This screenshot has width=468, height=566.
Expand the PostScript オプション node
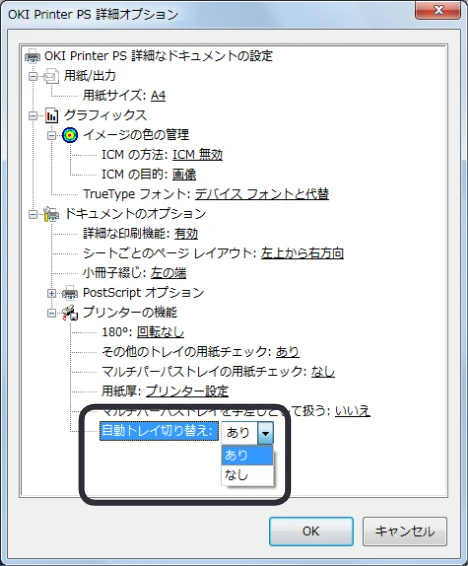52,293
